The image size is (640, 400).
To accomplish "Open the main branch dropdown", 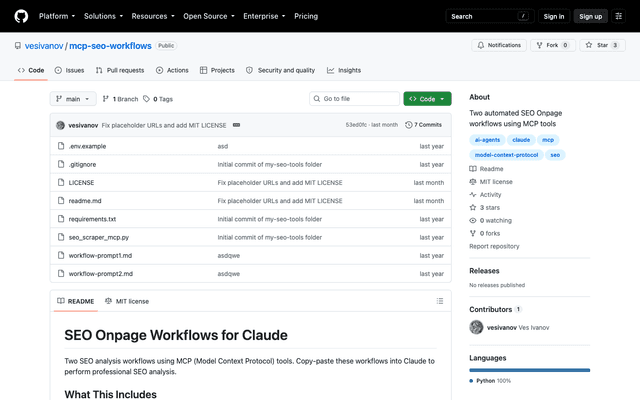I will (73, 99).
